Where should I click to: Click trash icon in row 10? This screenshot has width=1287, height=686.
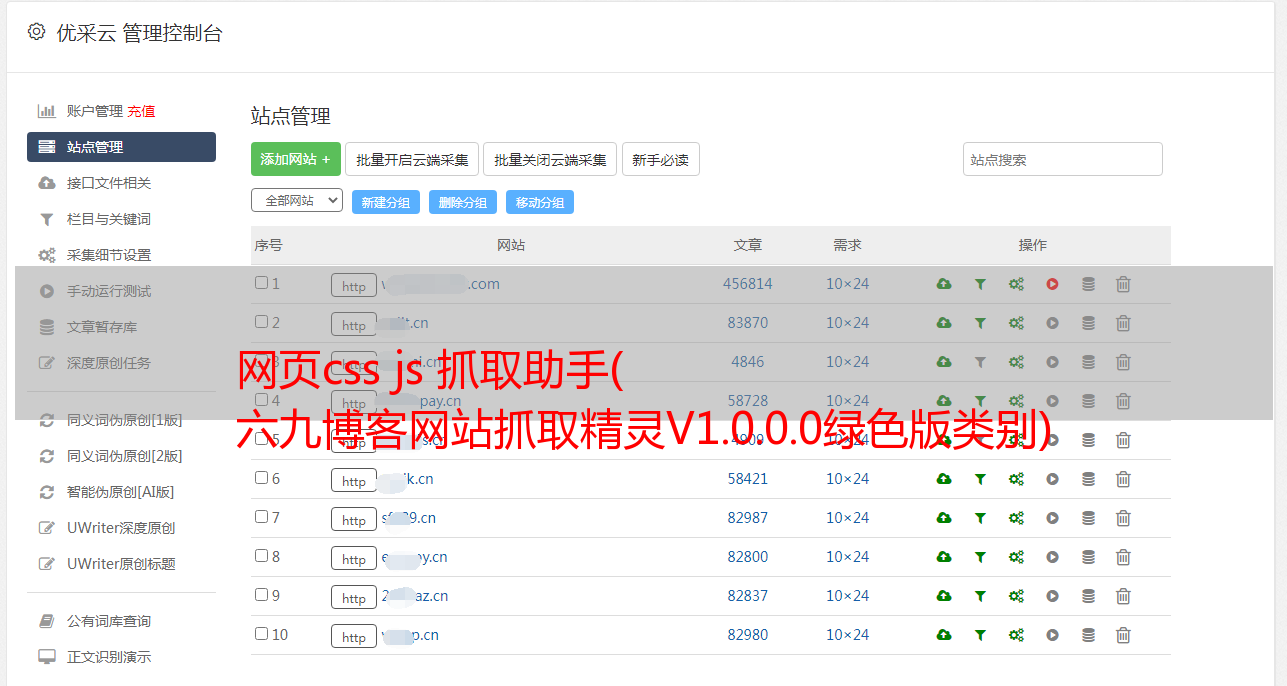[x=1123, y=635]
